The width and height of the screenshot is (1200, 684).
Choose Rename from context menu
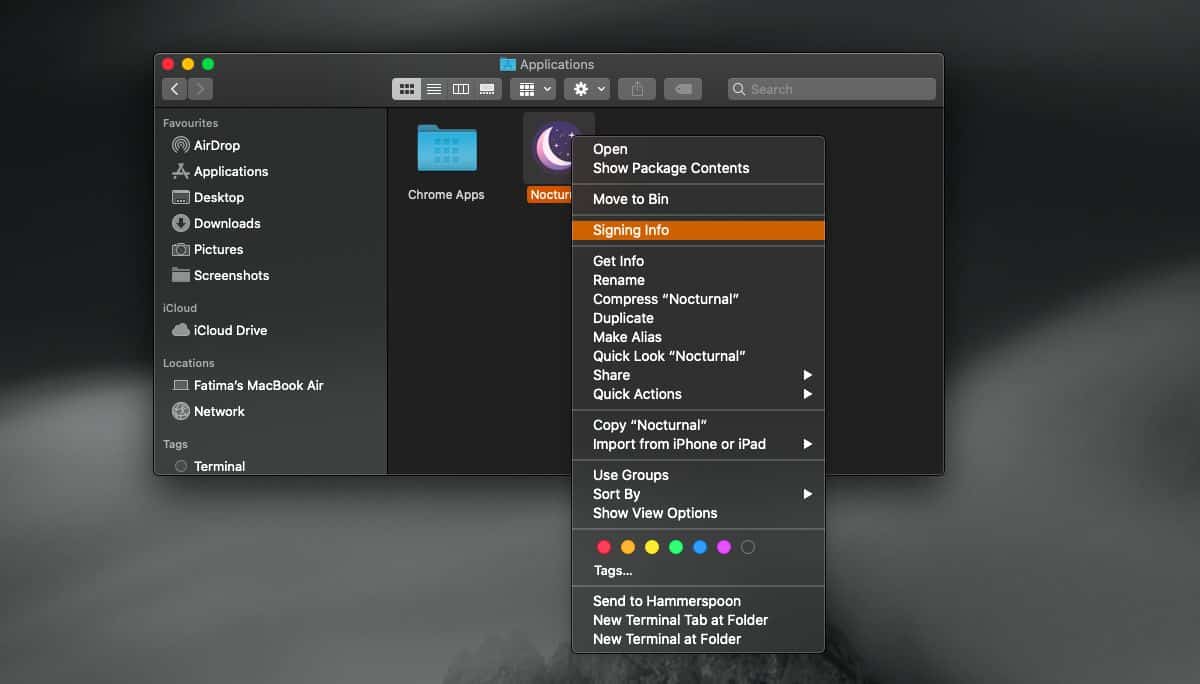[x=698, y=280]
